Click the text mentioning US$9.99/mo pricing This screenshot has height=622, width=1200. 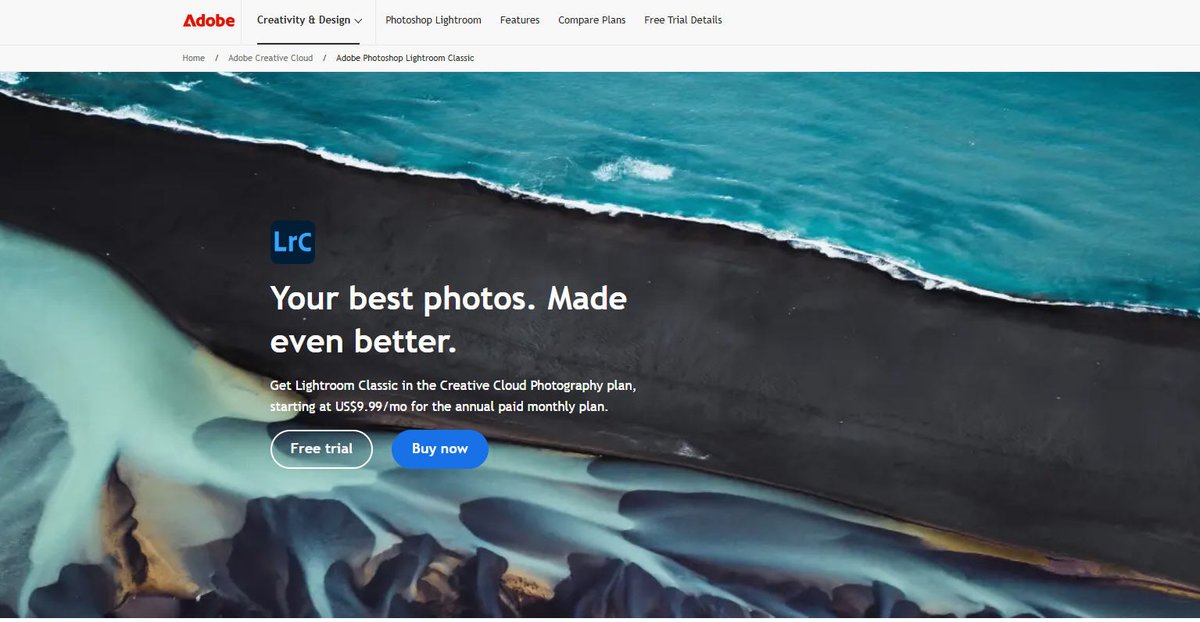pyautogui.click(x=453, y=396)
